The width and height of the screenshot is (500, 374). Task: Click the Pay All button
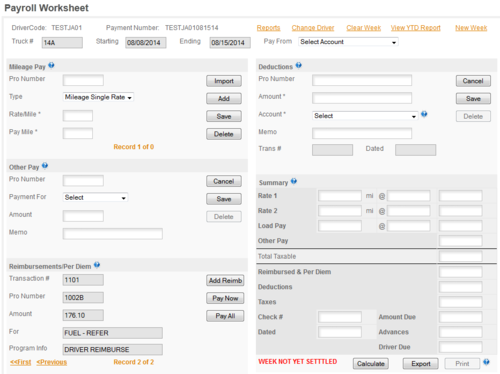click(x=225, y=316)
